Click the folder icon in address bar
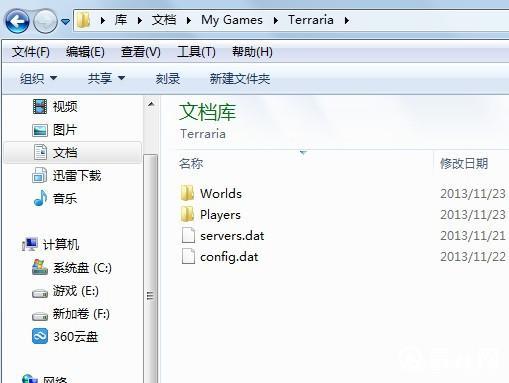Screen dimensions: 509x383 pos(83,20)
